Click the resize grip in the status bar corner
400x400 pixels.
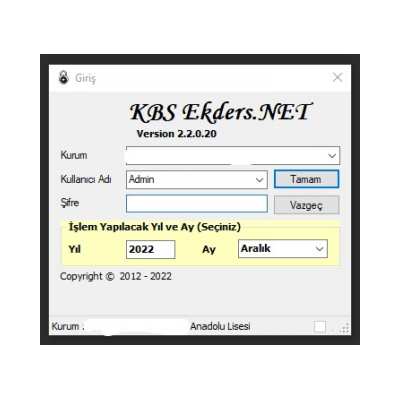(x=344, y=328)
